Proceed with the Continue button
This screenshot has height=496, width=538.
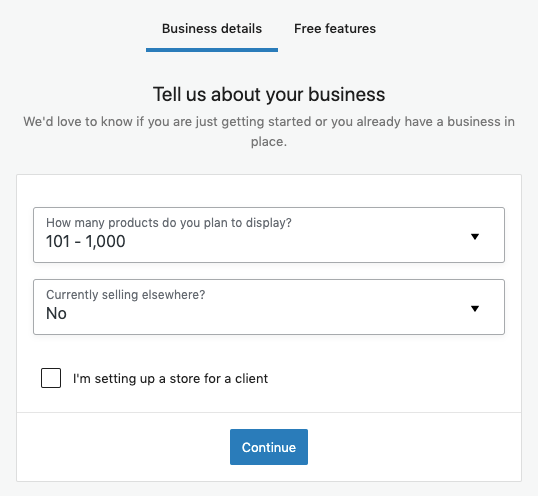pos(269,447)
